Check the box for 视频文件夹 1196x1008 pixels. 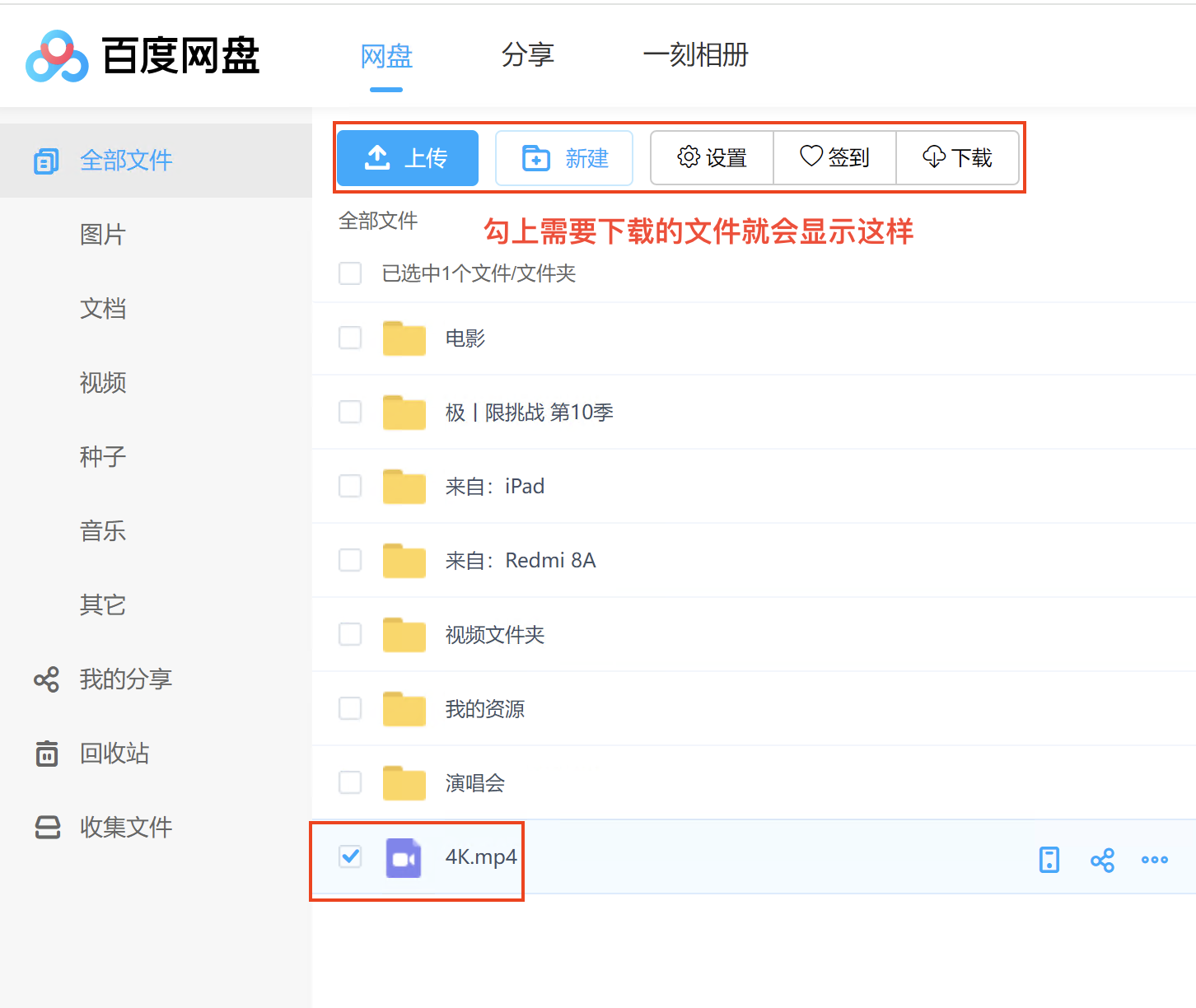pos(350,634)
